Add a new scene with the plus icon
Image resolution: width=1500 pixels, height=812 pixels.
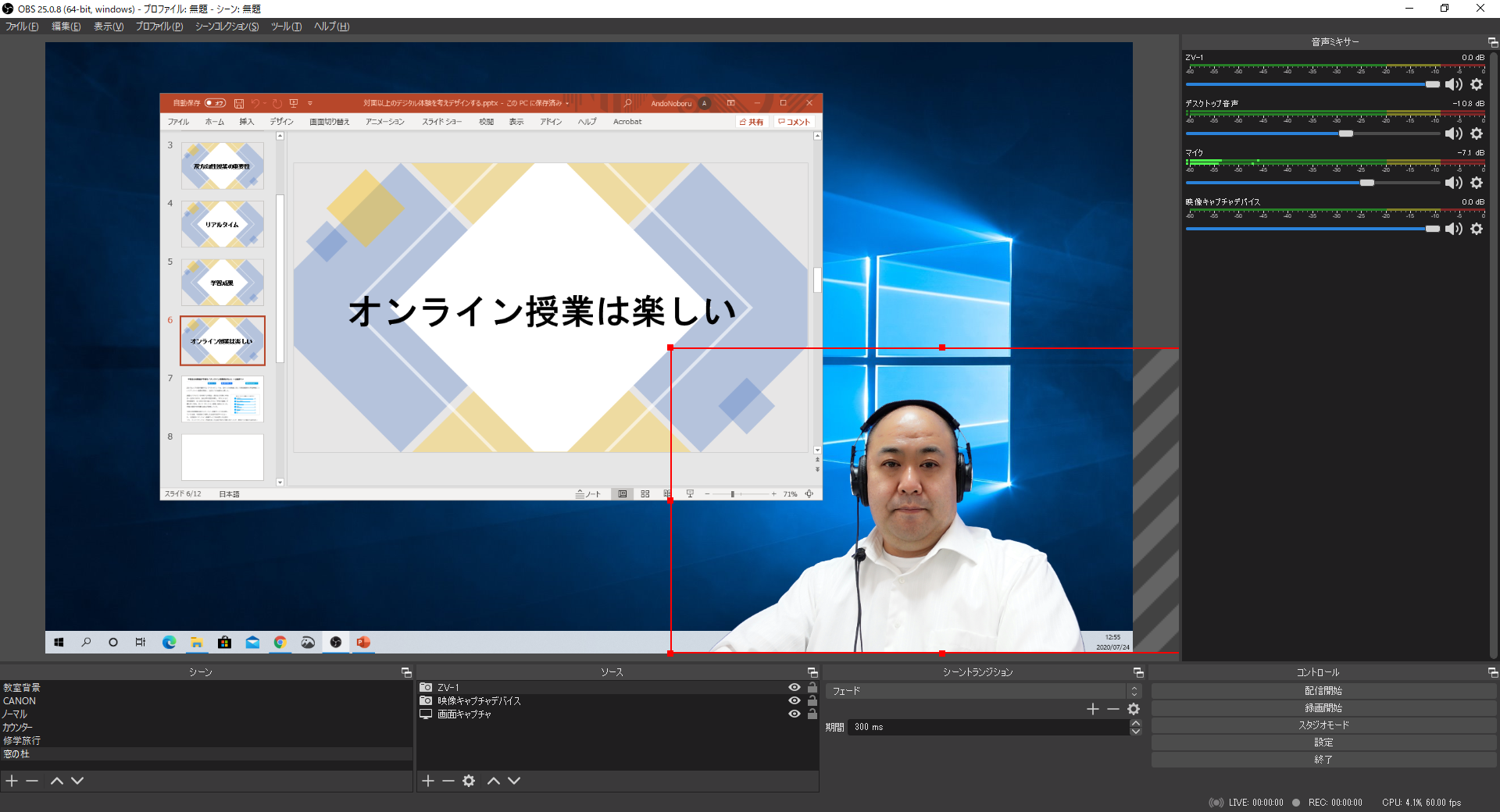pyautogui.click(x=12, y=781)
